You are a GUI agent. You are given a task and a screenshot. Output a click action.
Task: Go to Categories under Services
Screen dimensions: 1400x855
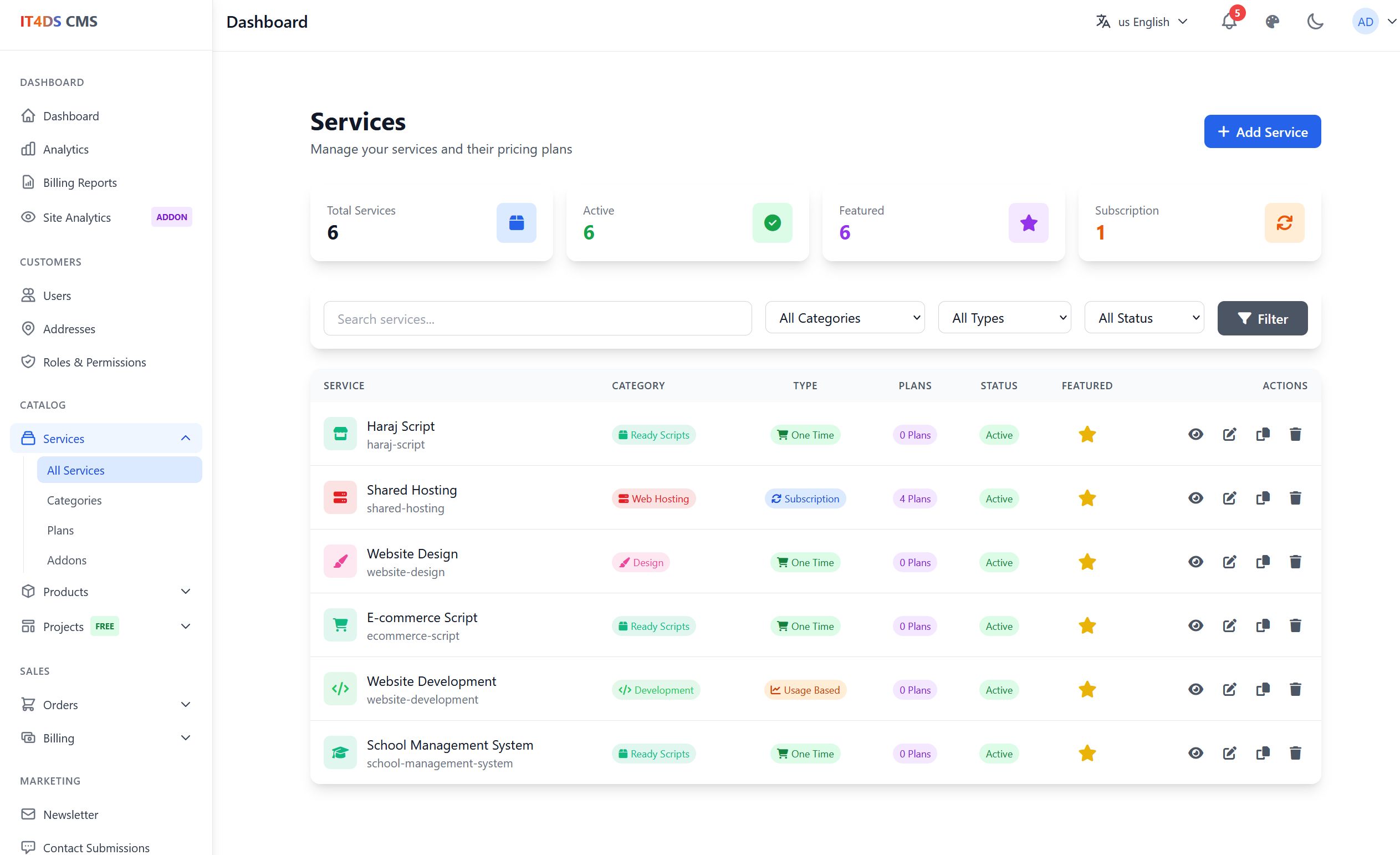(74, 500)
